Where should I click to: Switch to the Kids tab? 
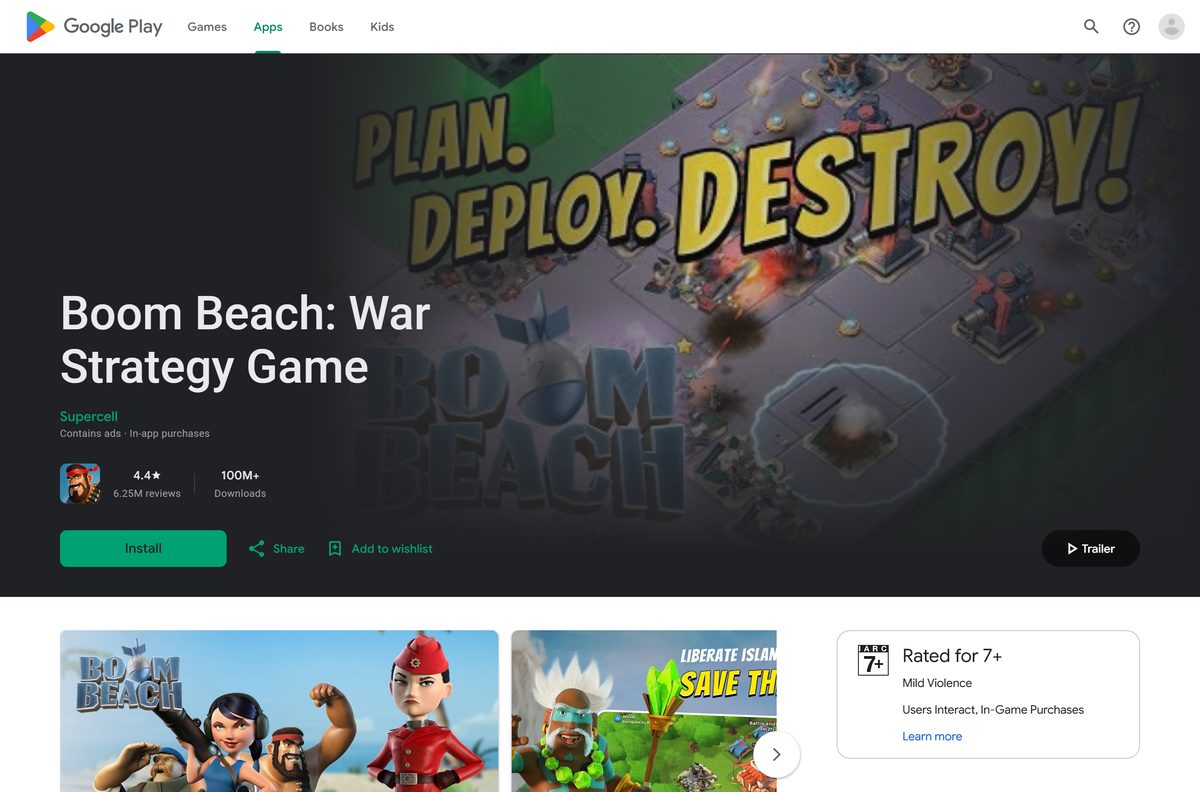[382, 27]
